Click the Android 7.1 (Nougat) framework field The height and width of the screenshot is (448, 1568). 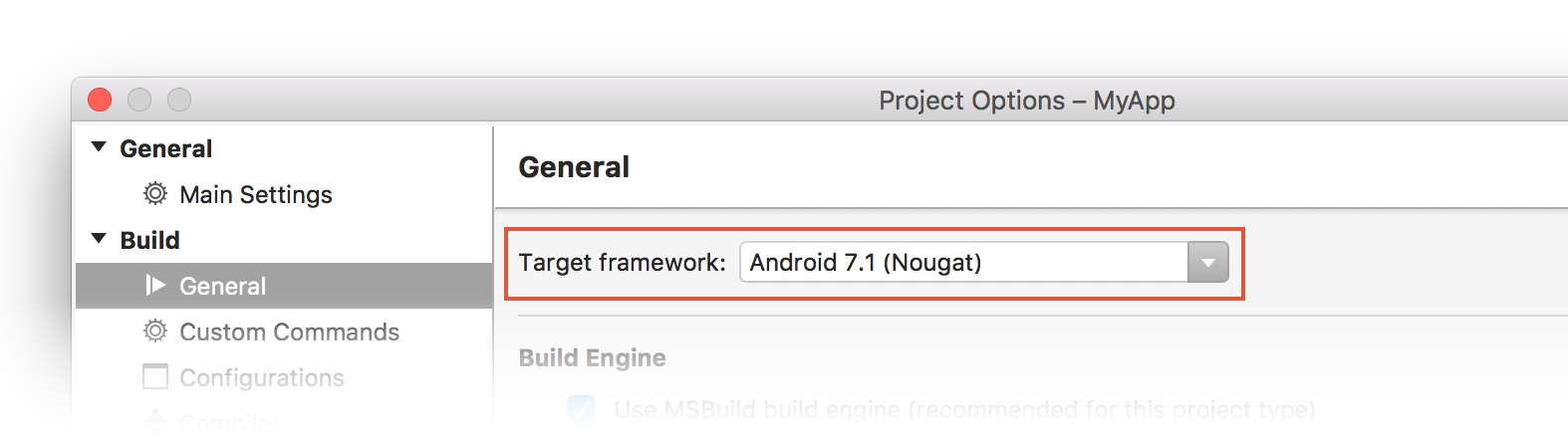coord(962,263)
